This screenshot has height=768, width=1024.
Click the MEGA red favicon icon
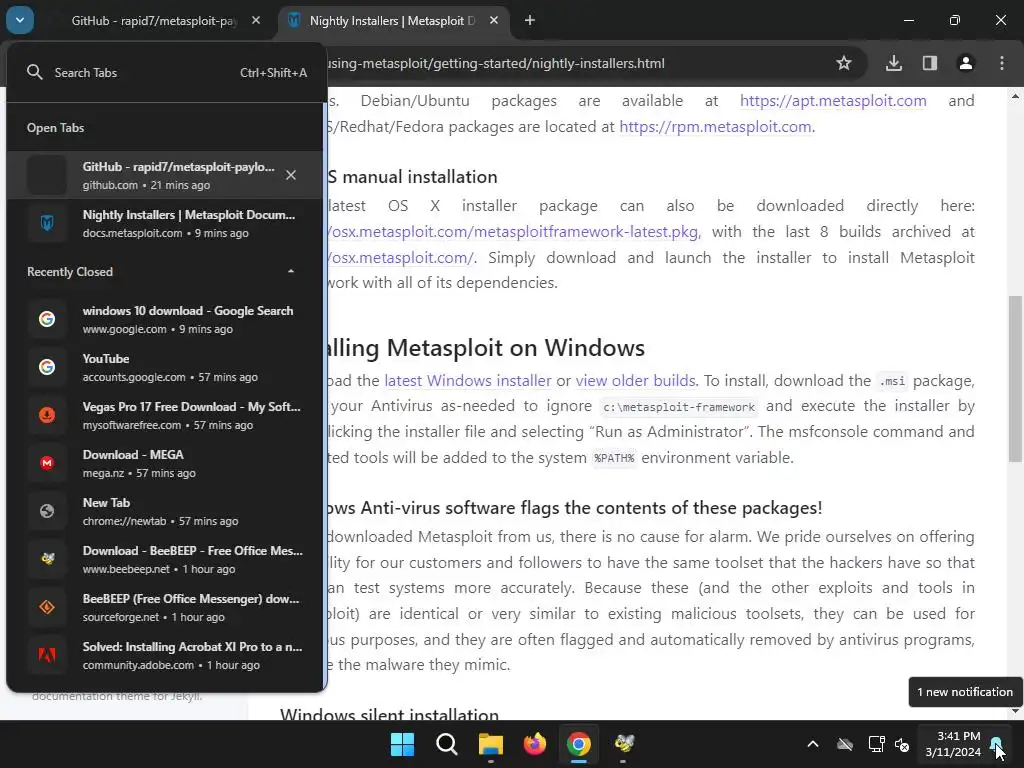click(x=47, y=463)
